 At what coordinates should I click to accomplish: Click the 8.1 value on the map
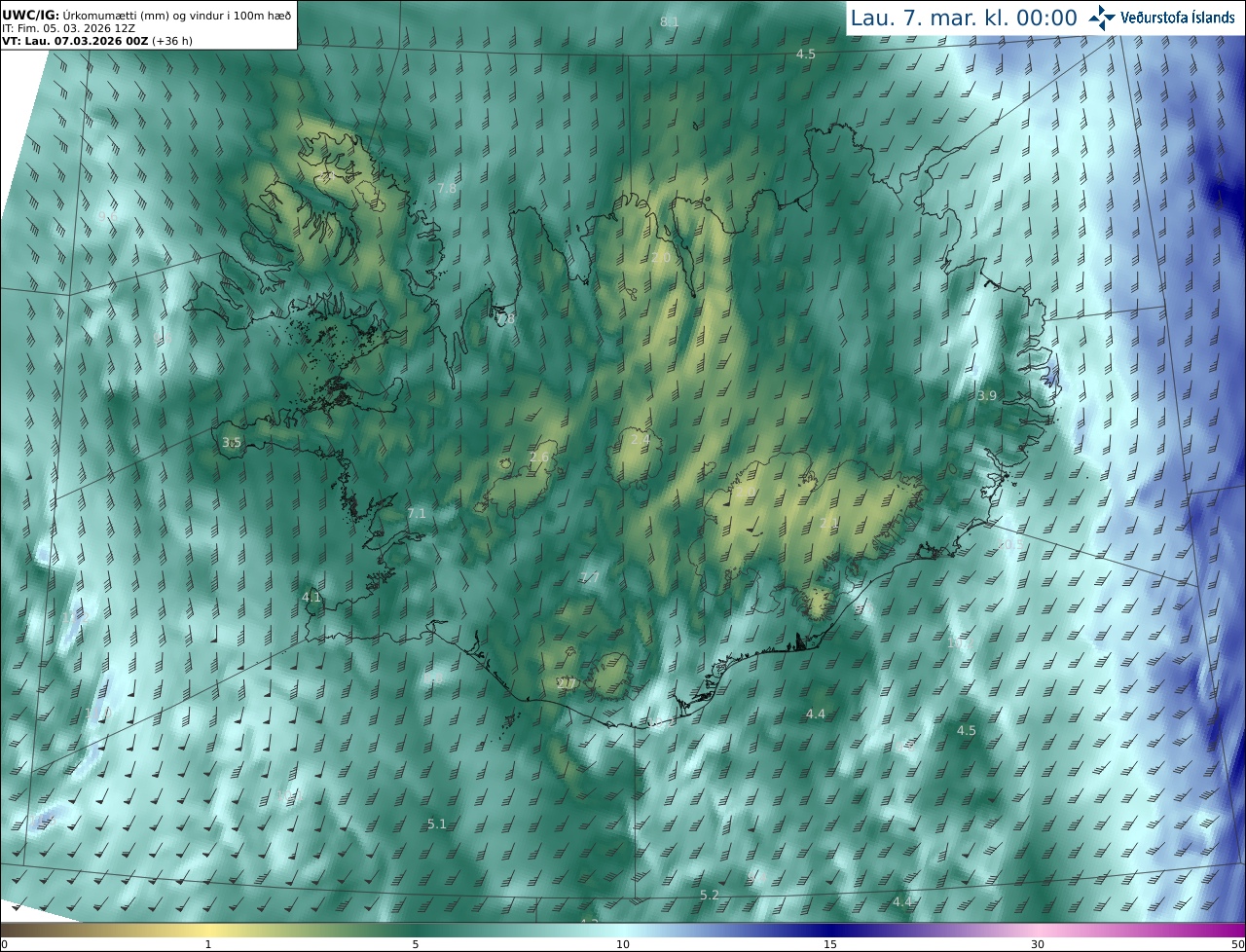[x=670, y=21]
